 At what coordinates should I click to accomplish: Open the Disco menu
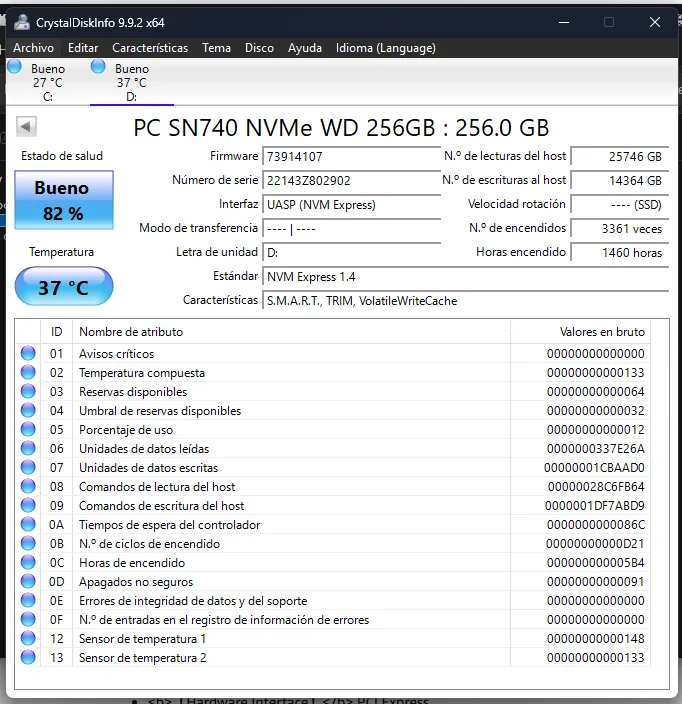pyautogui.click(x=259, y=48)
